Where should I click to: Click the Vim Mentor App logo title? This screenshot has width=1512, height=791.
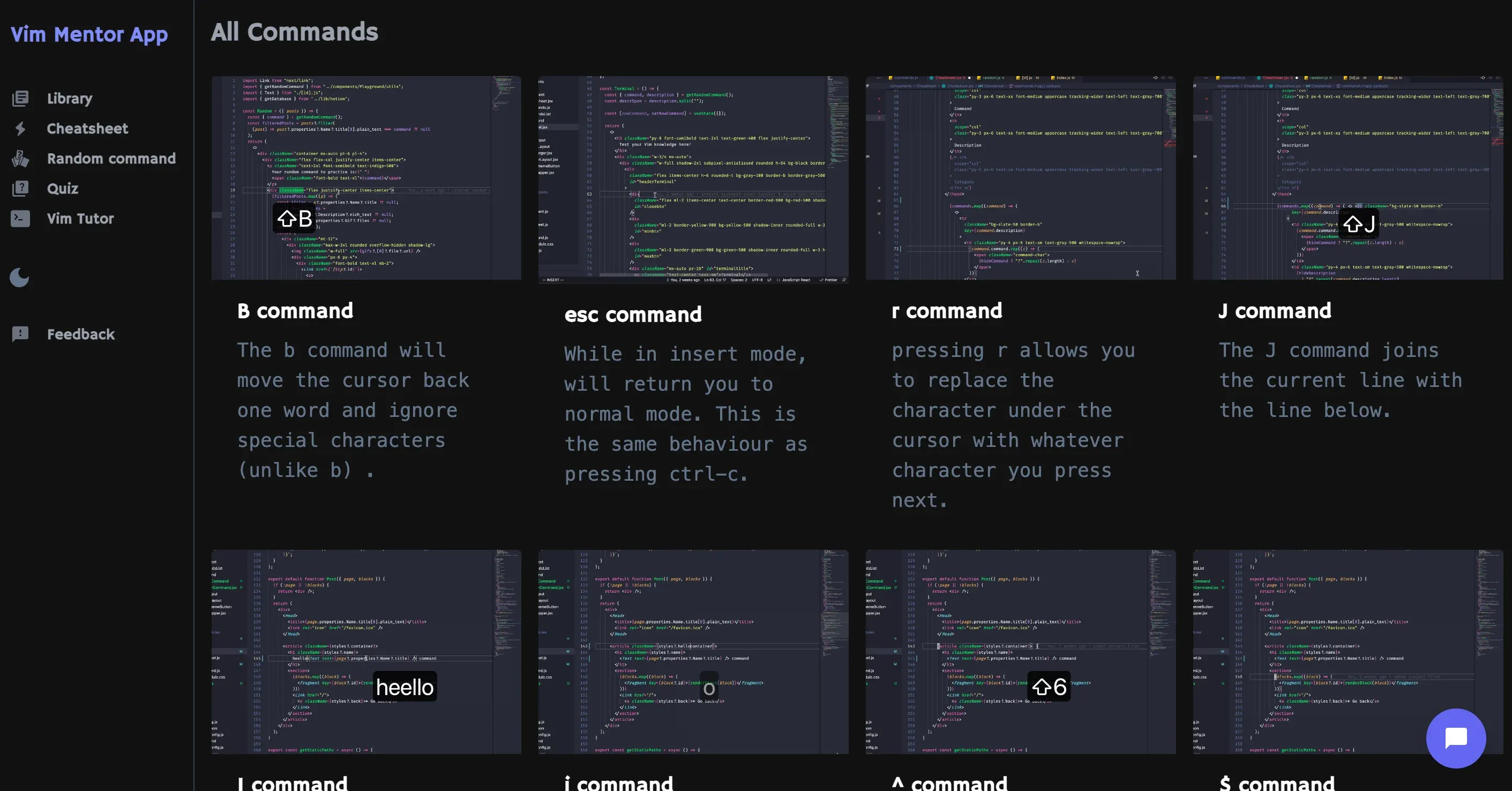click(x=89, y=34)
